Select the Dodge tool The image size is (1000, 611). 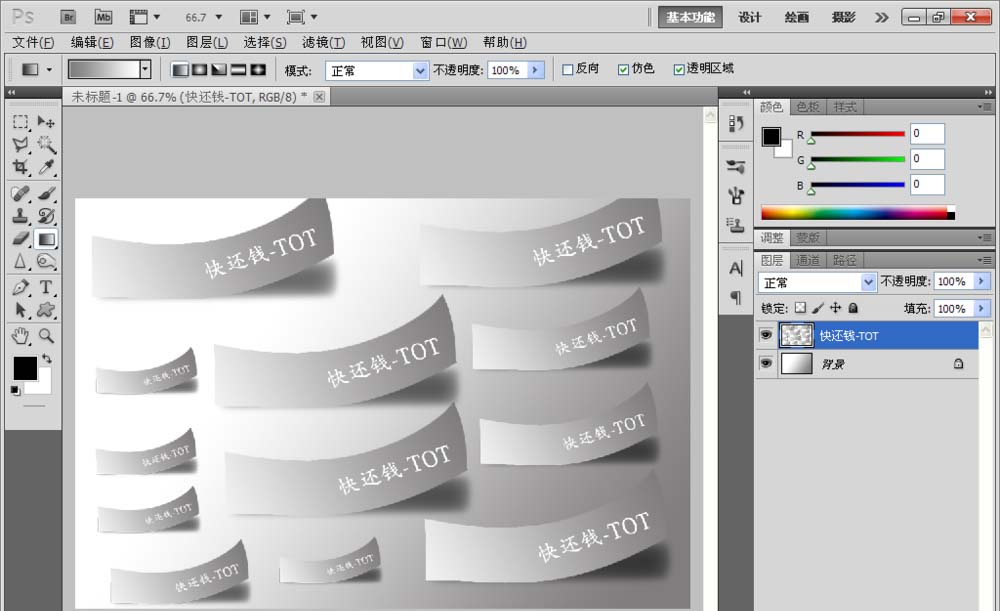[x=46, y=261]
